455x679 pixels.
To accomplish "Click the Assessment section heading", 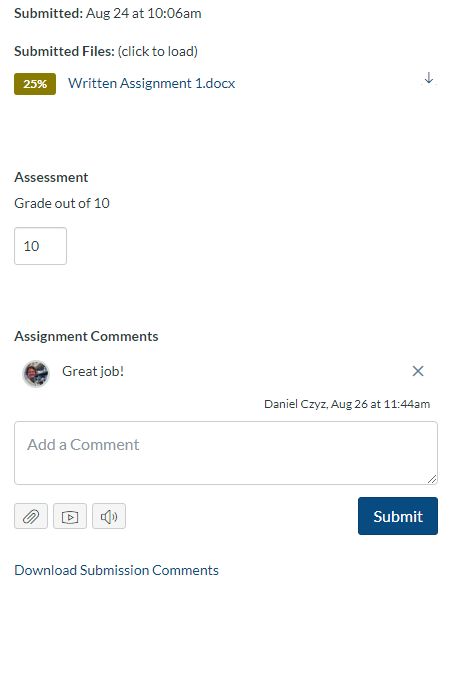I will tap(51, 177).
